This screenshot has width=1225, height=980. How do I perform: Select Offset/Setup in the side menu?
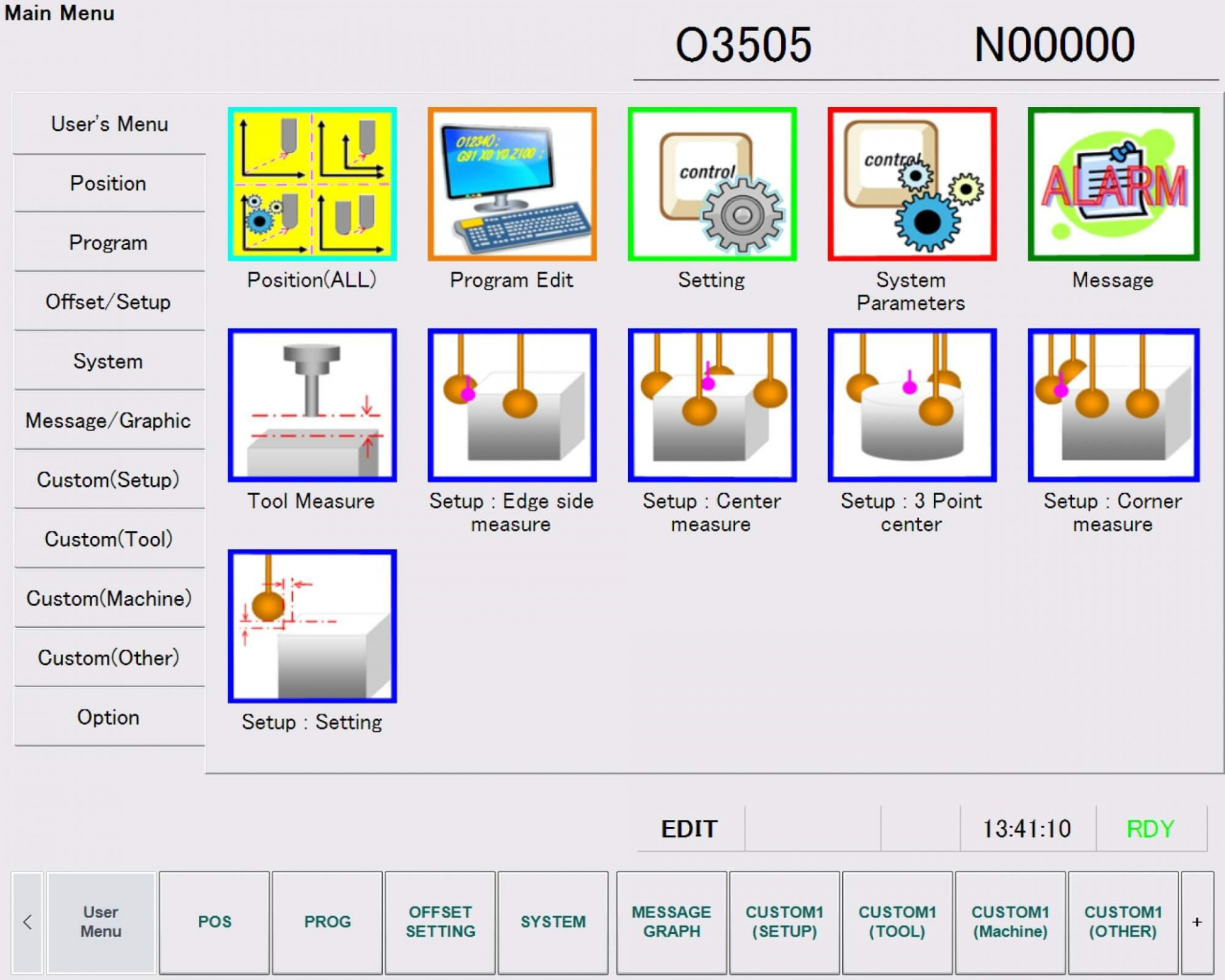(108, 302)
